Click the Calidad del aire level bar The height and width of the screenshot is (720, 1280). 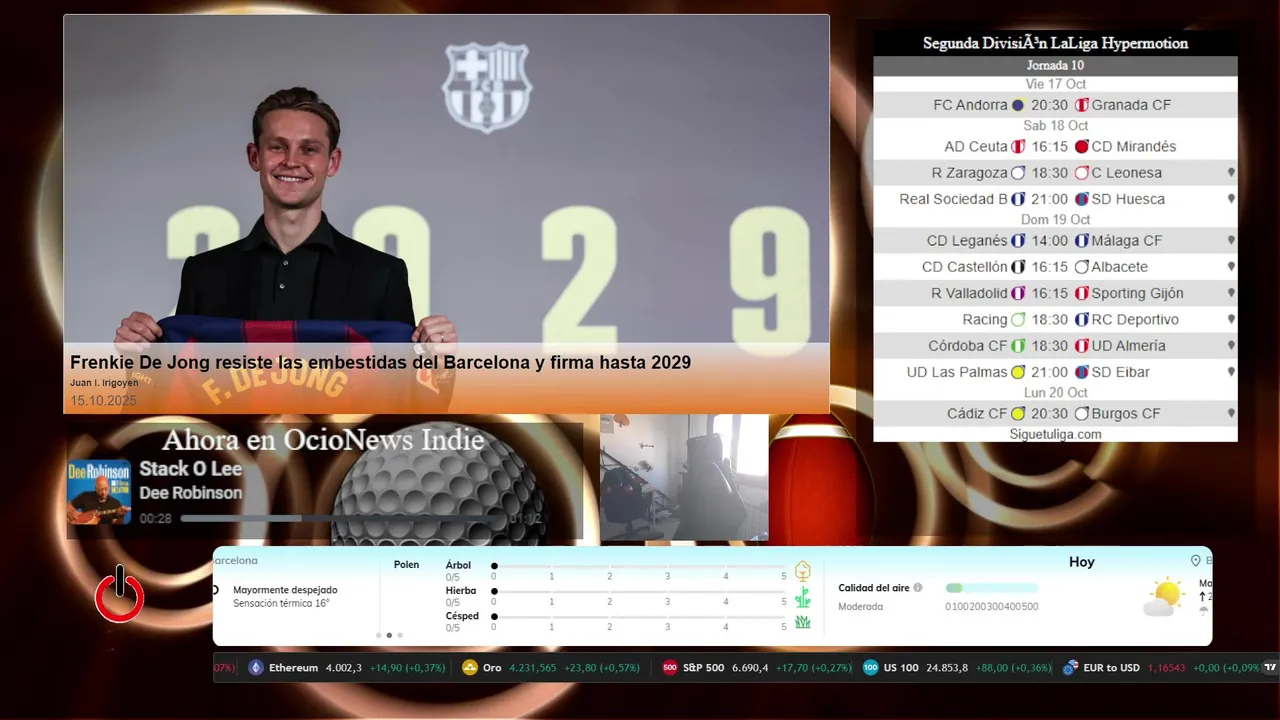click(x=992, y=588)
